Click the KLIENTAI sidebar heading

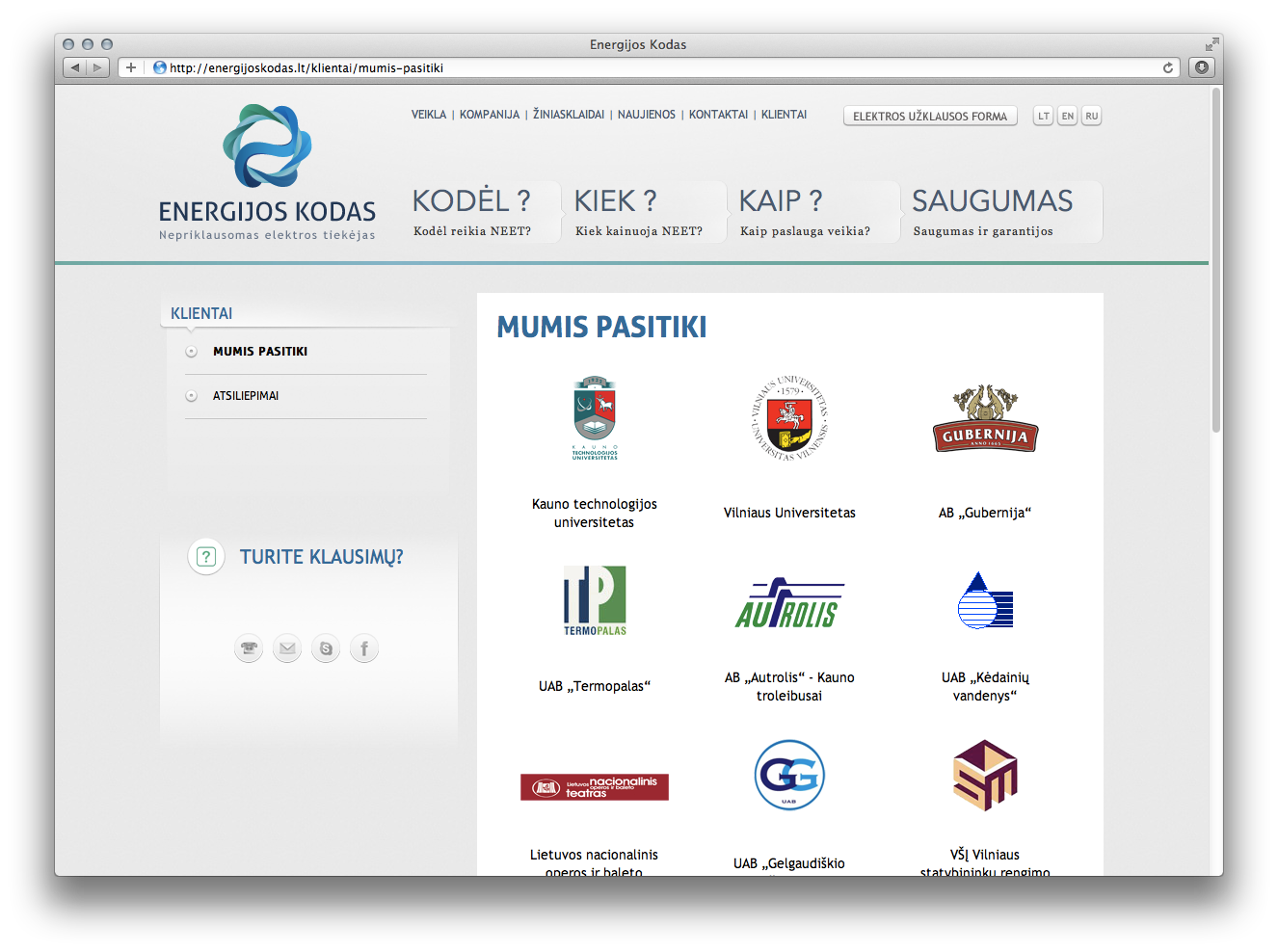coord(201,313)
